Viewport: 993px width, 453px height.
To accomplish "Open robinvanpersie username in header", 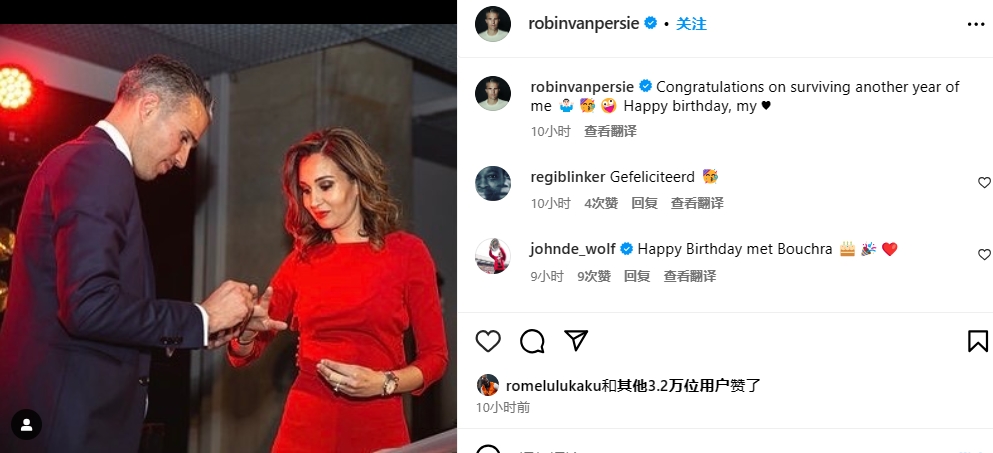I will click(x=583, y=24).
